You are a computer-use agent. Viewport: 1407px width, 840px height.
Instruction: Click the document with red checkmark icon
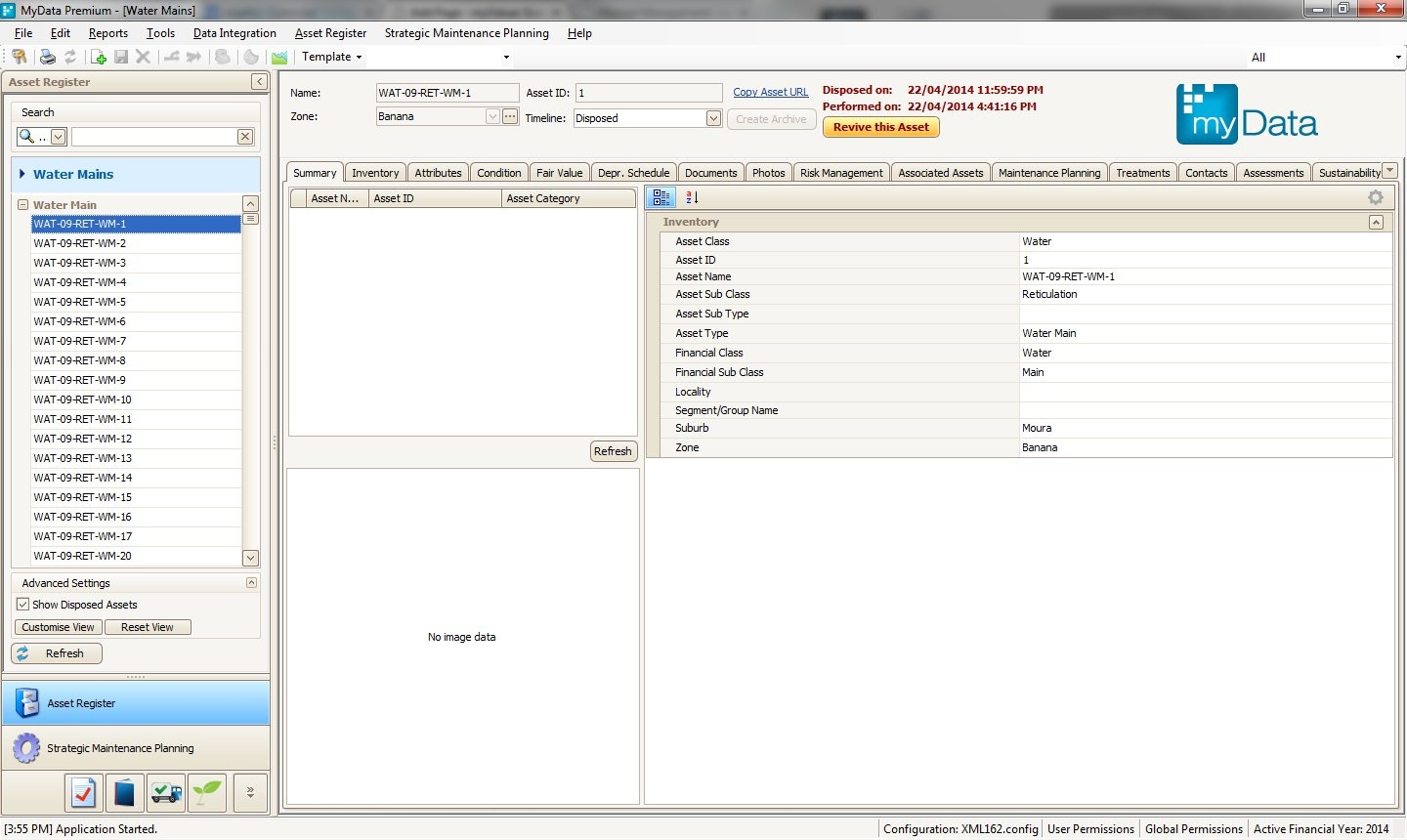click(x=84, y=792)
